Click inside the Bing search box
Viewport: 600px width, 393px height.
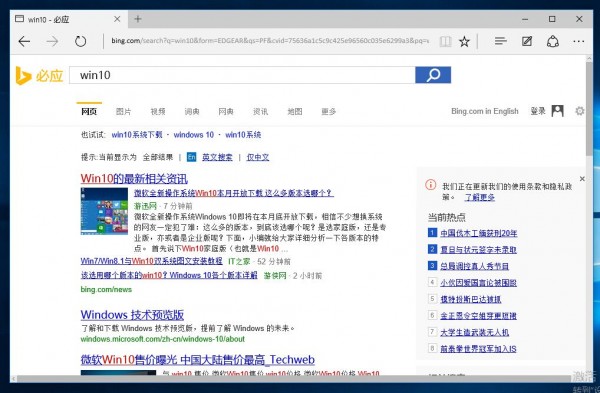pyautogui.click(x=242, y=75)
